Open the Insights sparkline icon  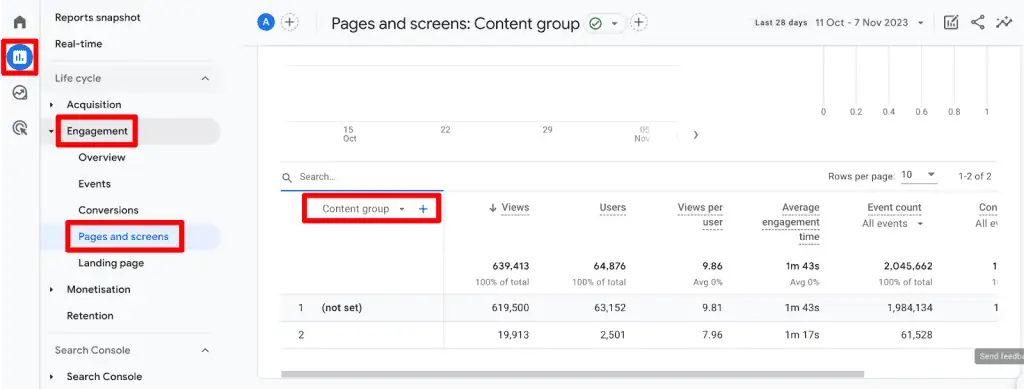click(1003, 22)
